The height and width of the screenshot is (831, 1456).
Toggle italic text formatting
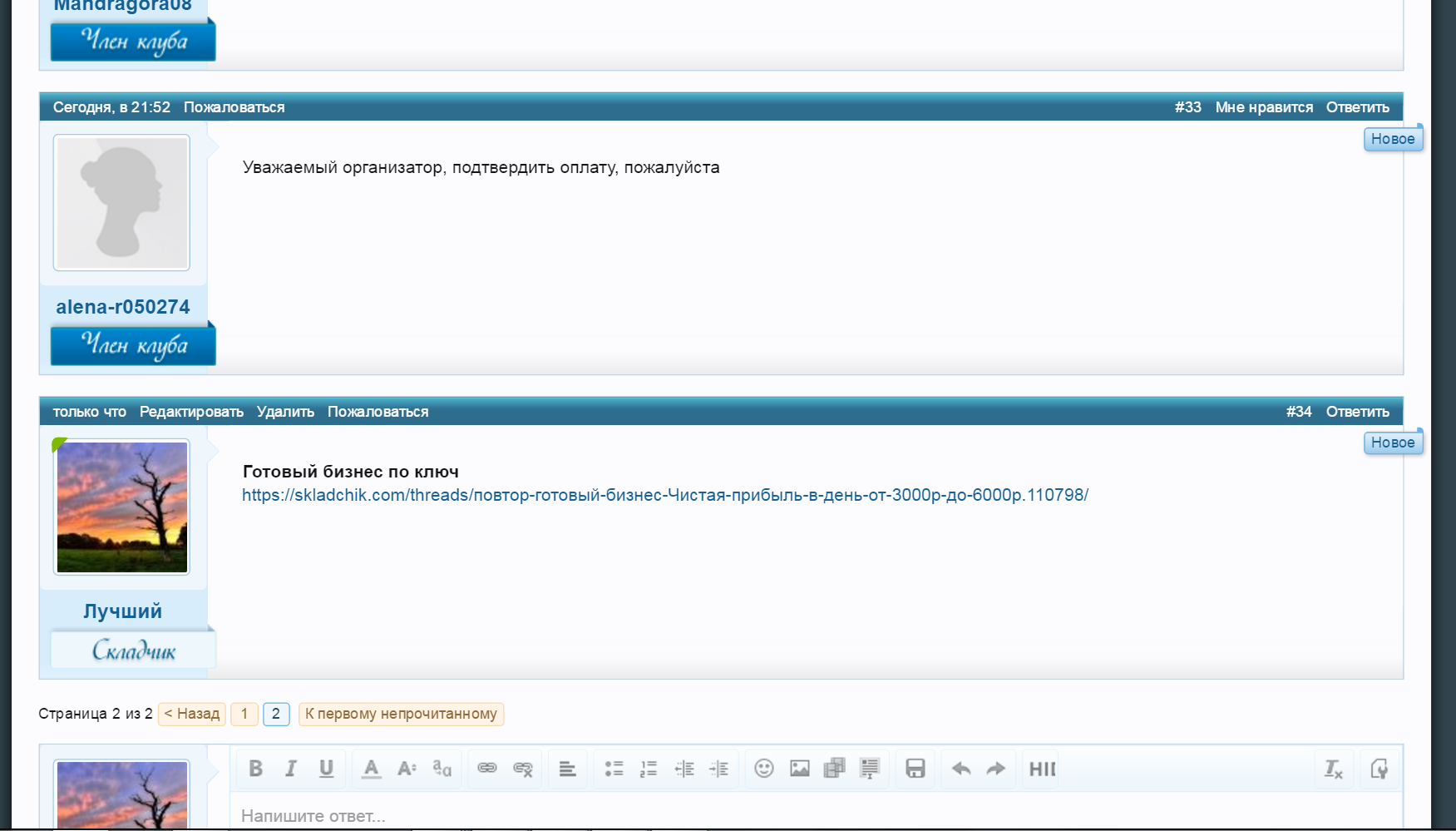(x=291, y=769)
